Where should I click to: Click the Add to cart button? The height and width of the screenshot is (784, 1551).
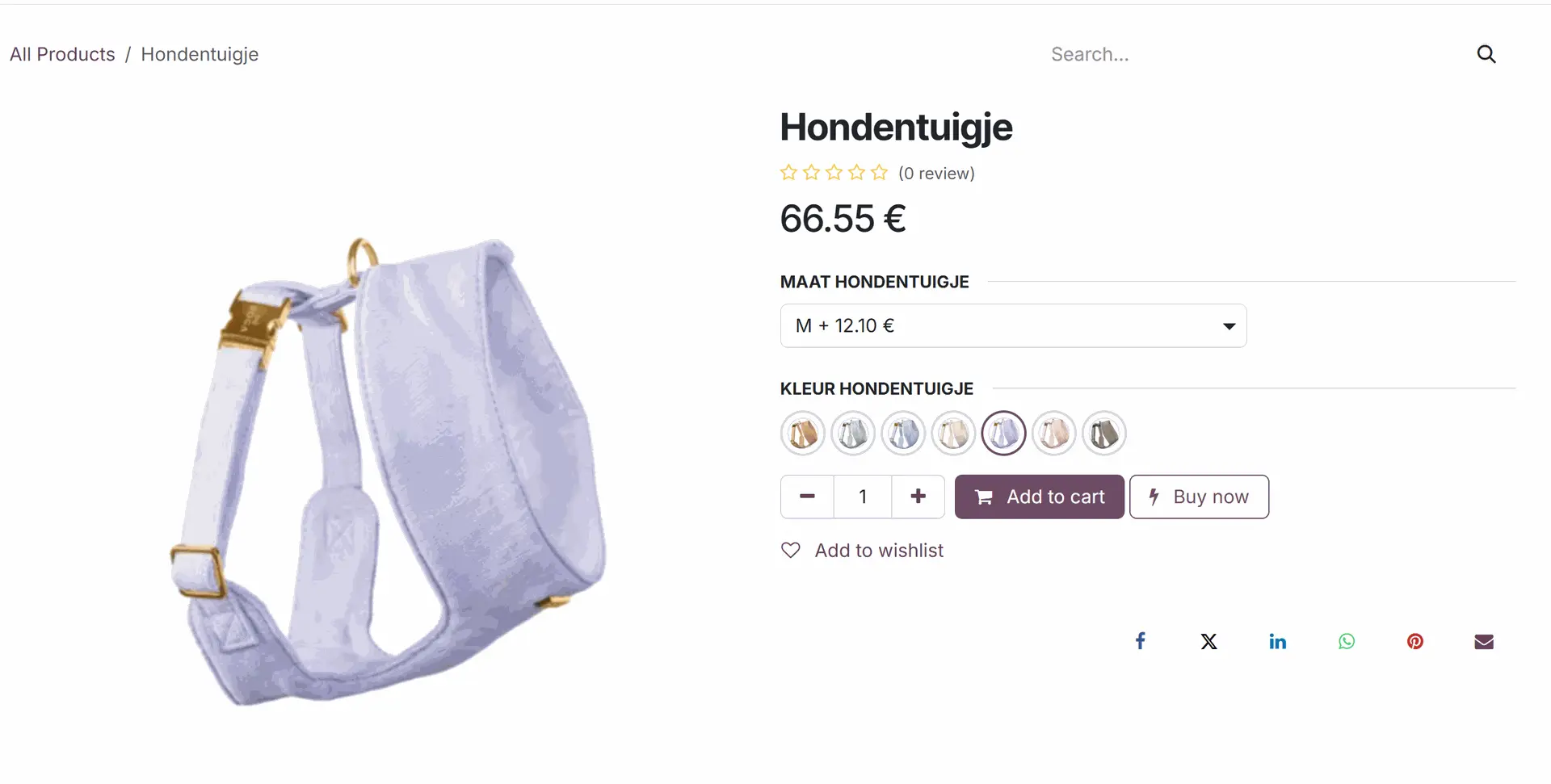(1040, 497)
